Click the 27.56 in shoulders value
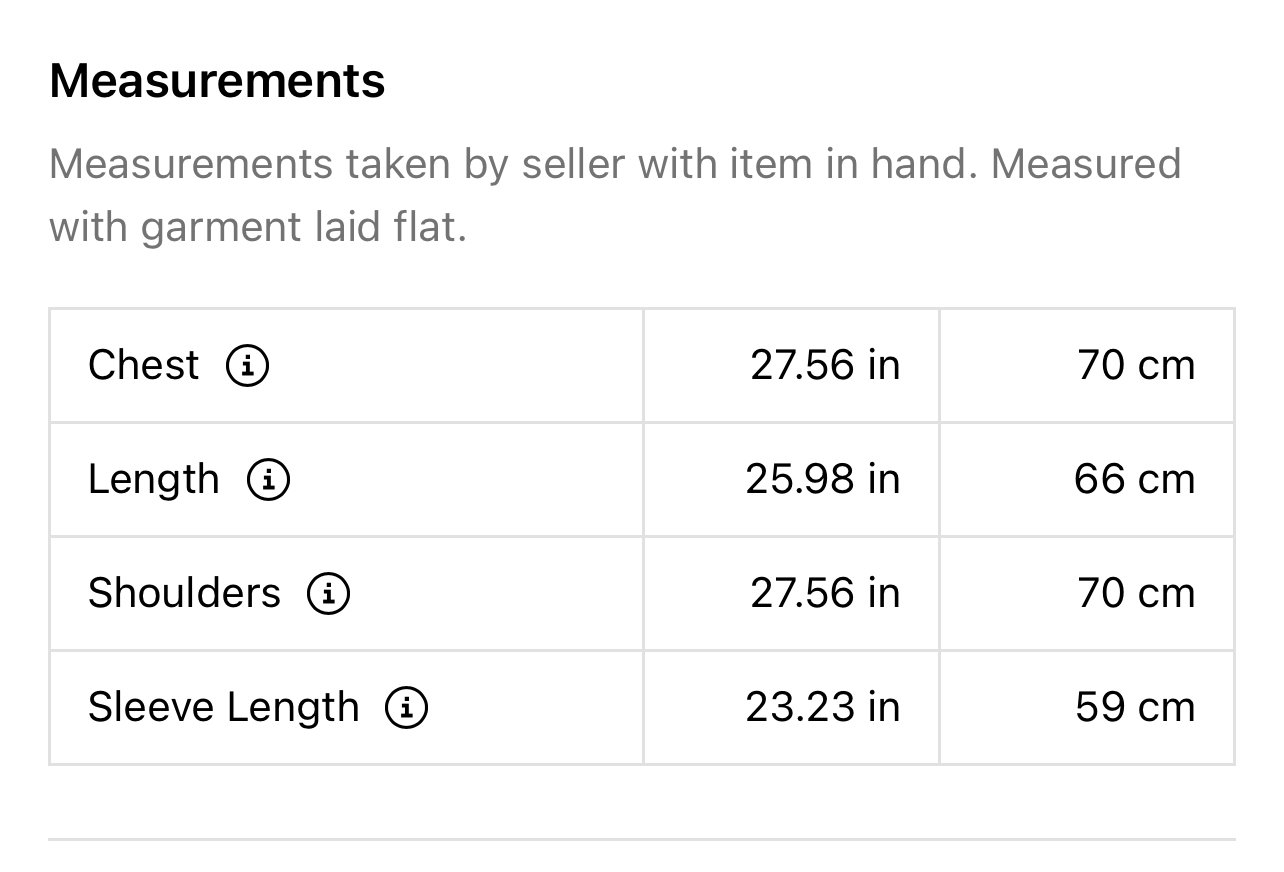1284x872 pixels. point(826,594)
